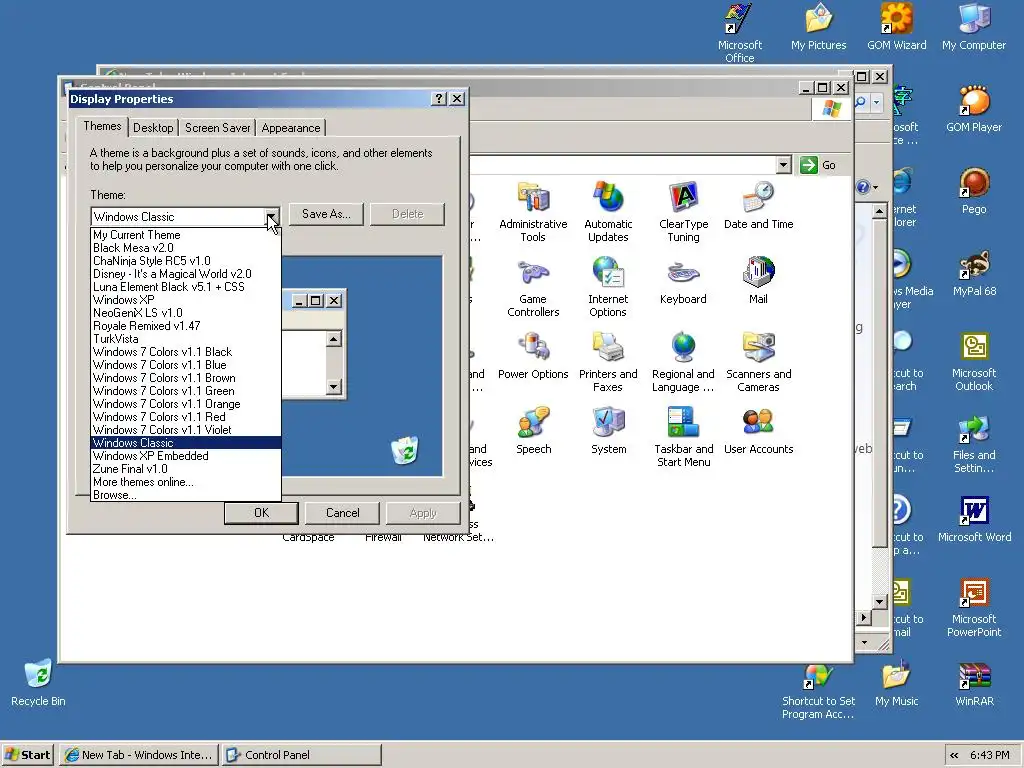Screen dimensions: 1024x768
Task: Open Administrative Tools in Control Panel
Action: (x=533, y=212)
